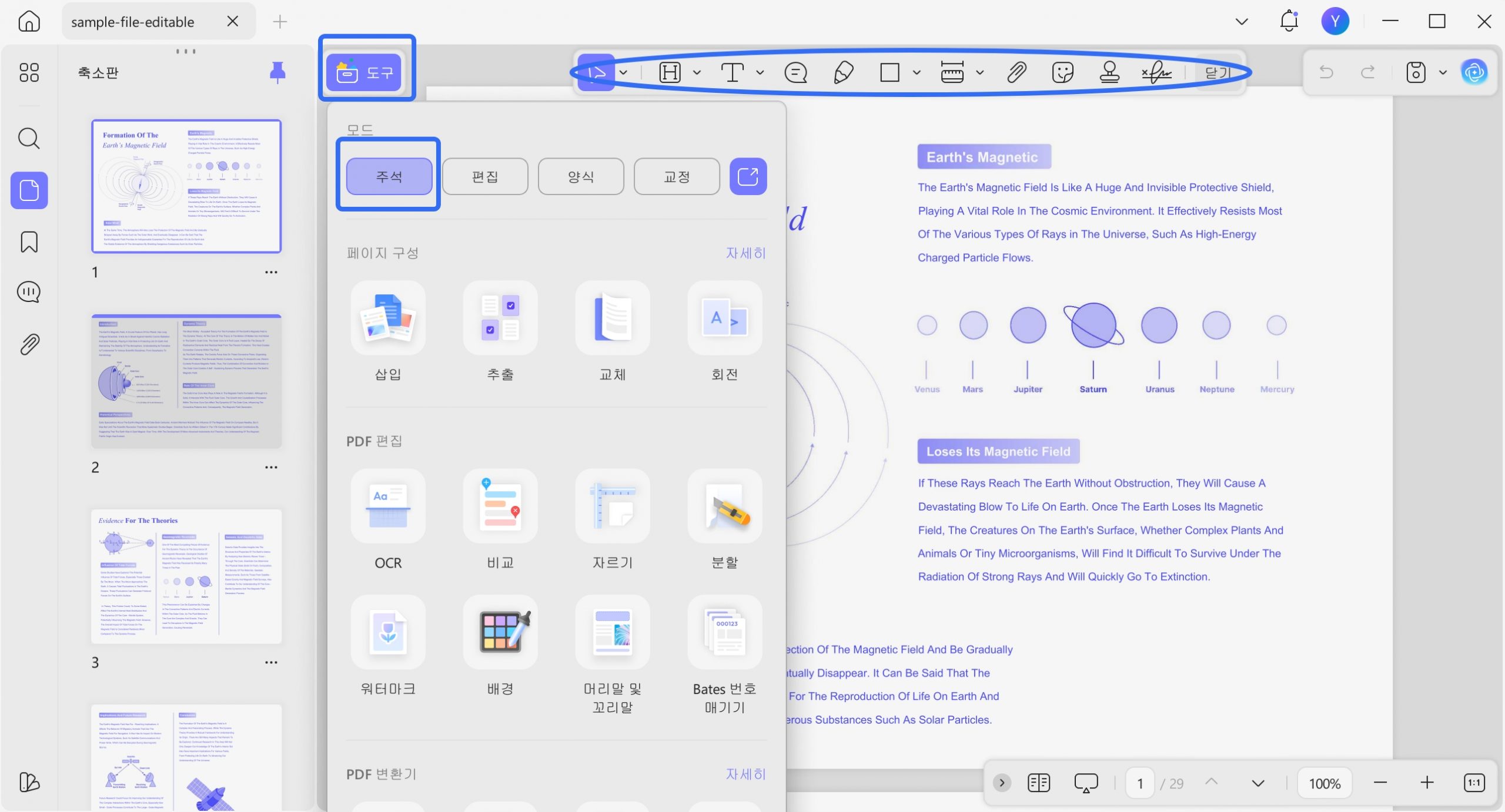Open 자세히 link for 페이지 구성

pyautogui.click(x=745, y=253)
